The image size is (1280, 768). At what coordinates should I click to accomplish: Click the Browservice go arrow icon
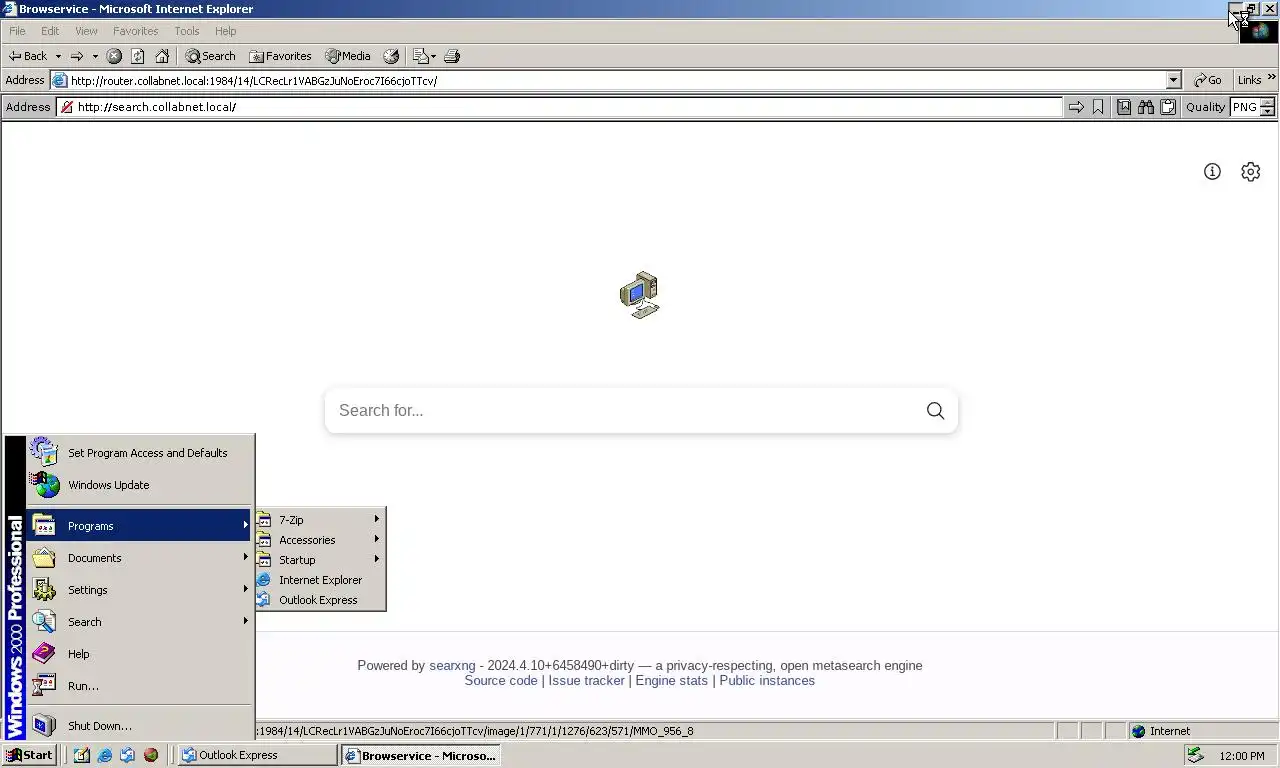coord(1076,107)
